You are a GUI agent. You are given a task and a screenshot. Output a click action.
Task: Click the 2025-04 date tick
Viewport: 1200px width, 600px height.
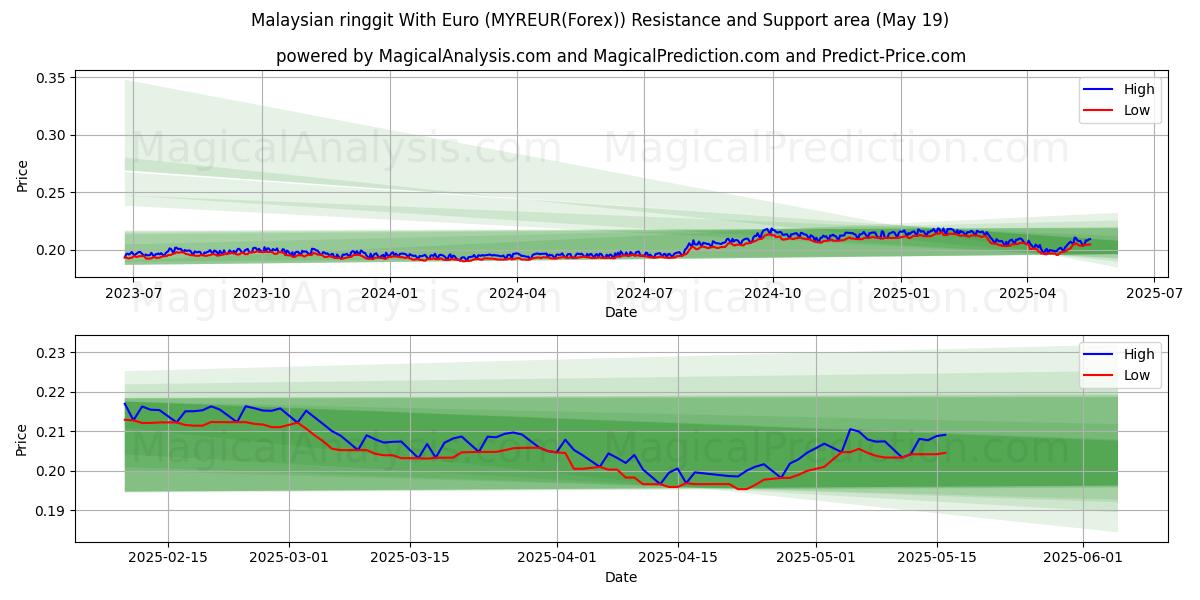(x=1026, y=294)
